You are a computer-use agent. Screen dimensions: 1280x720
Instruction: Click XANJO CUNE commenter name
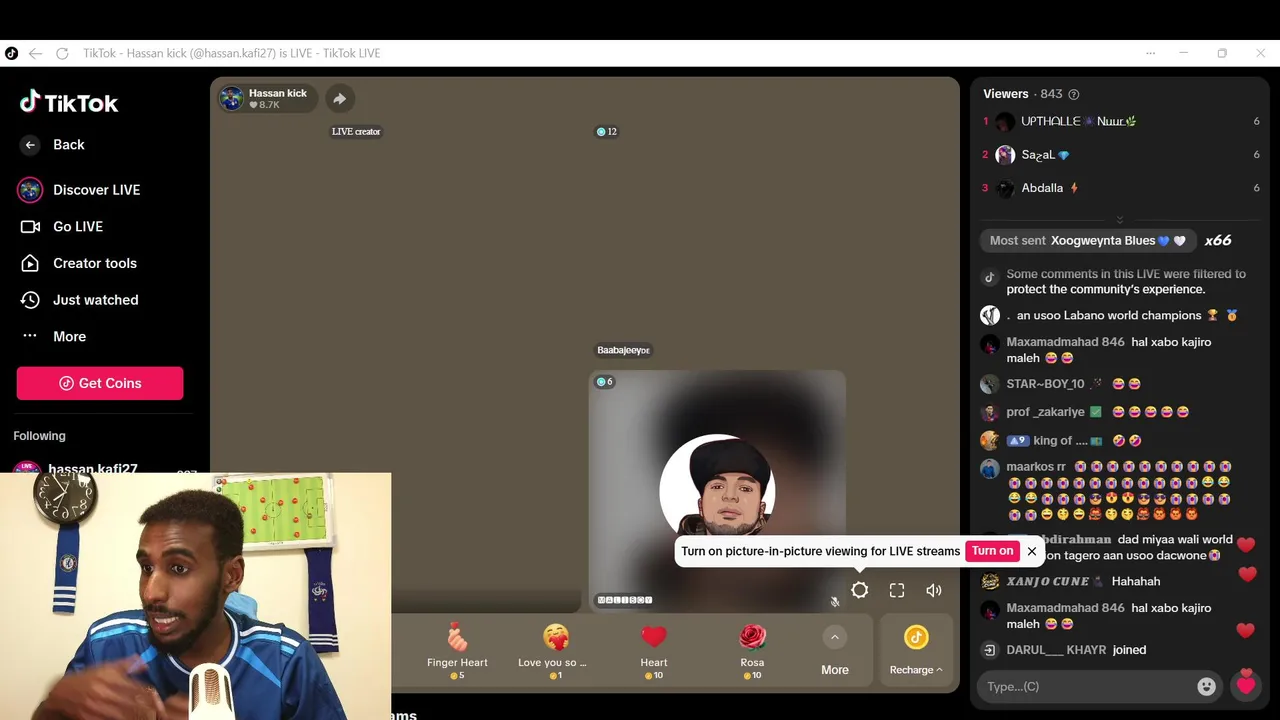tap(1047, 581)
